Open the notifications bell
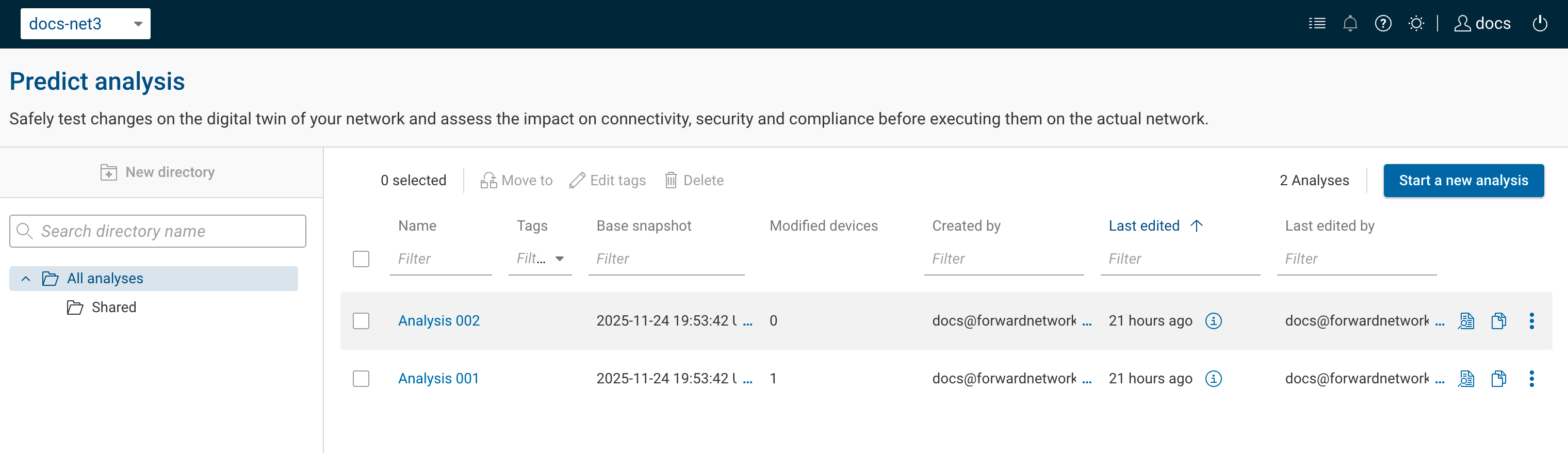The image size is (1568, 453). click(1349, 24)
